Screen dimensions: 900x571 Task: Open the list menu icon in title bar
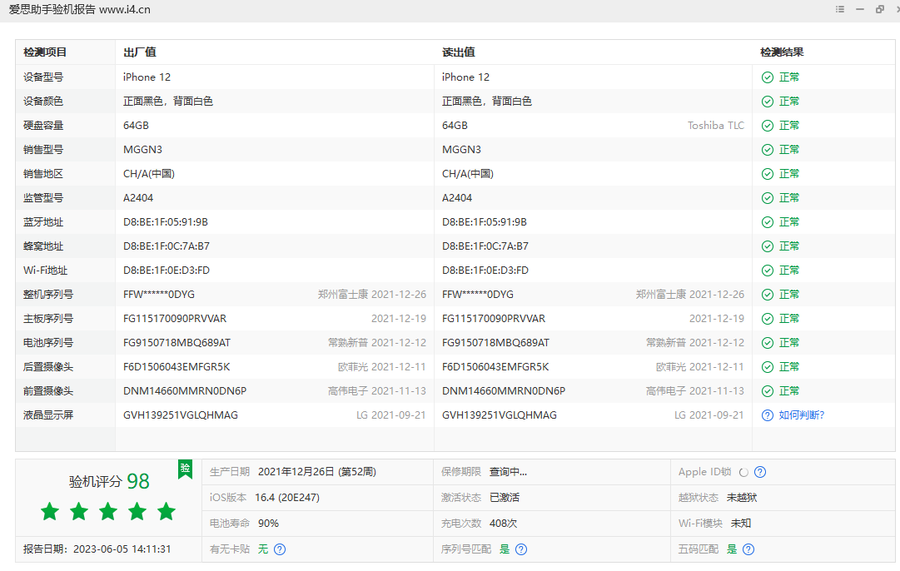click(840, 9)
